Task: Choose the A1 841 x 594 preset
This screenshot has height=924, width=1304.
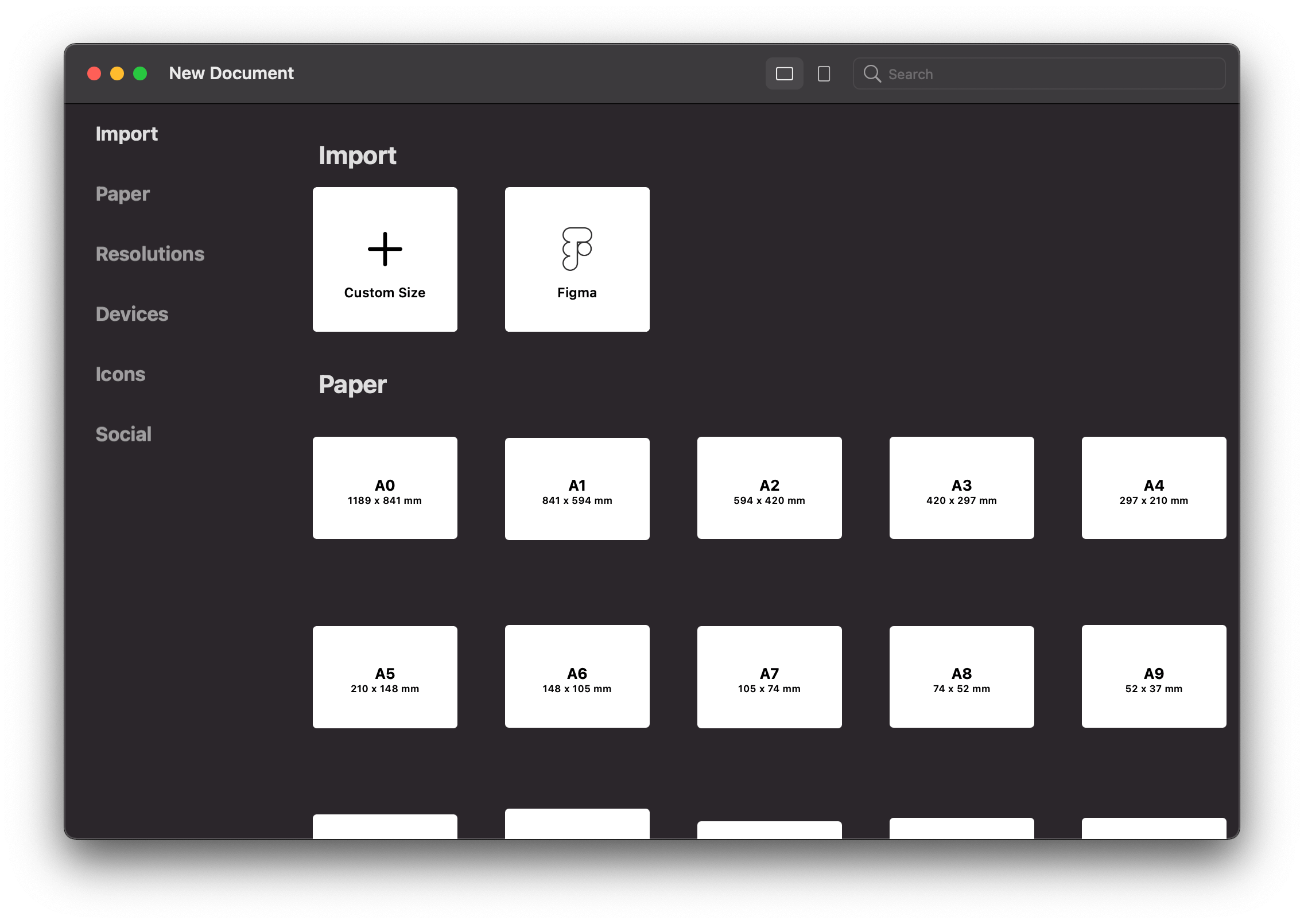Action: [x=577, y=489]
